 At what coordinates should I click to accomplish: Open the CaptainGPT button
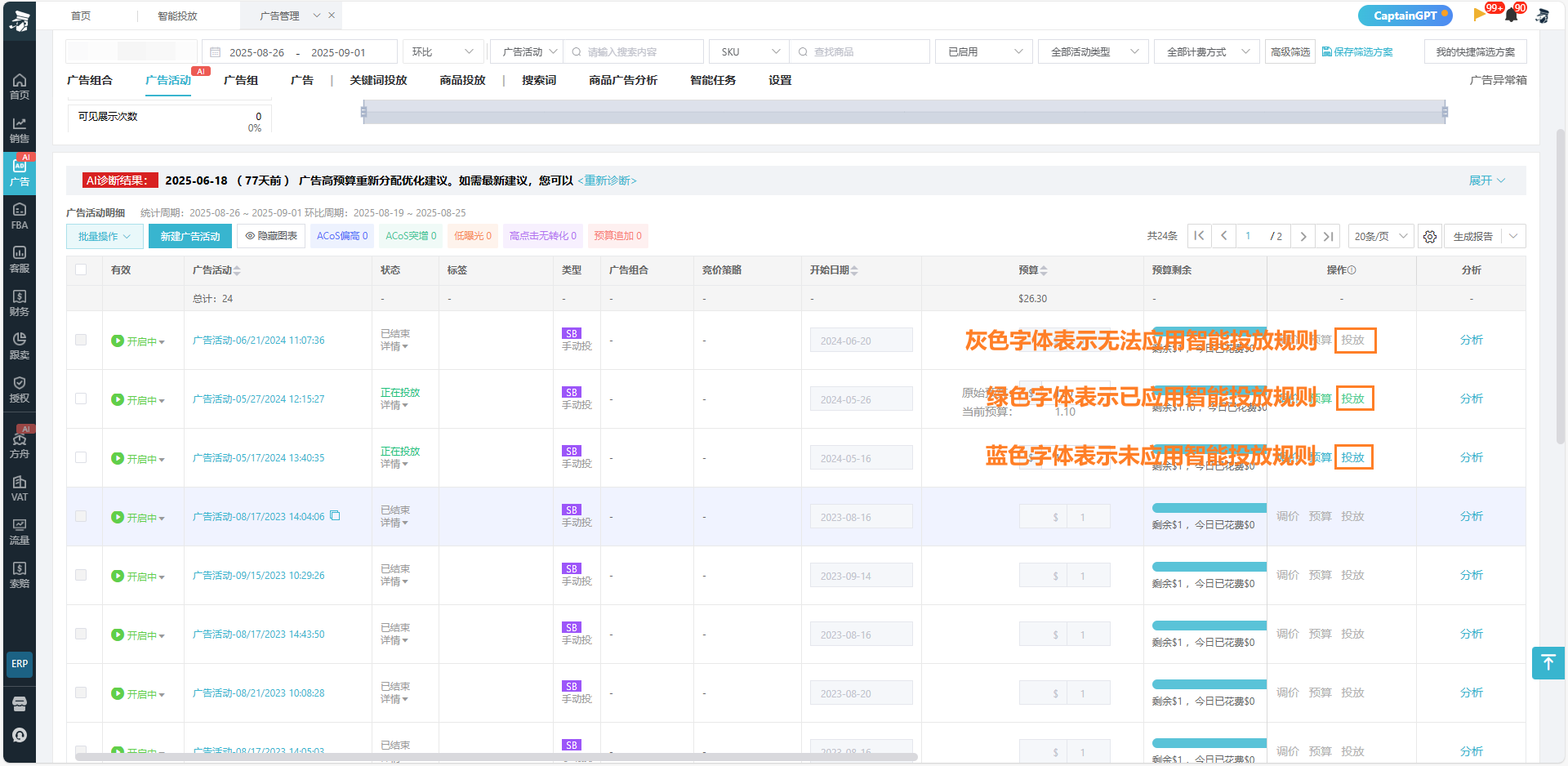(x=1405, y=16)
